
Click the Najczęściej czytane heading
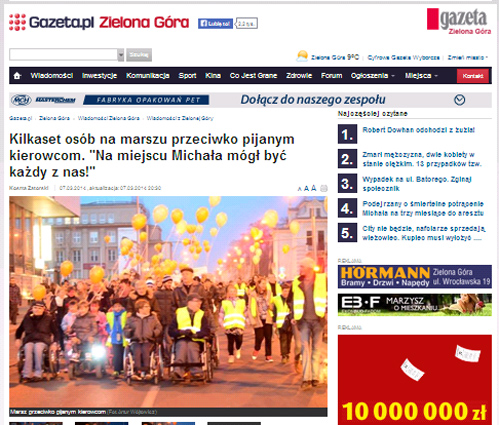click(x=372, y=114)
